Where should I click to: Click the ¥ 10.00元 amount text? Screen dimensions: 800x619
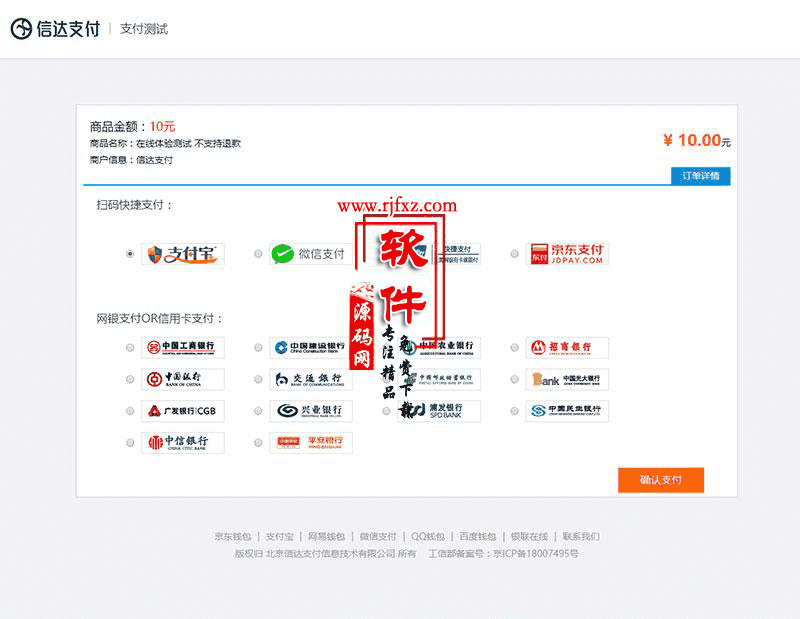coord(697,140)
